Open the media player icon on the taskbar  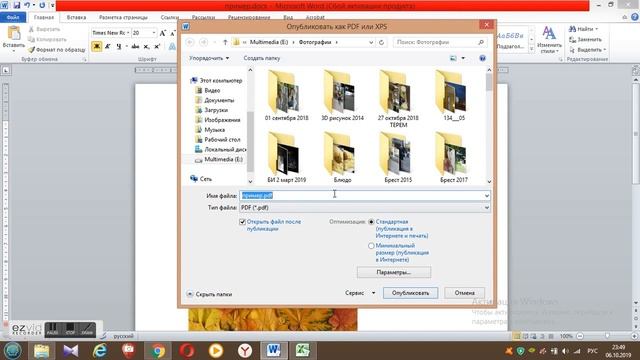click(216, 351)
